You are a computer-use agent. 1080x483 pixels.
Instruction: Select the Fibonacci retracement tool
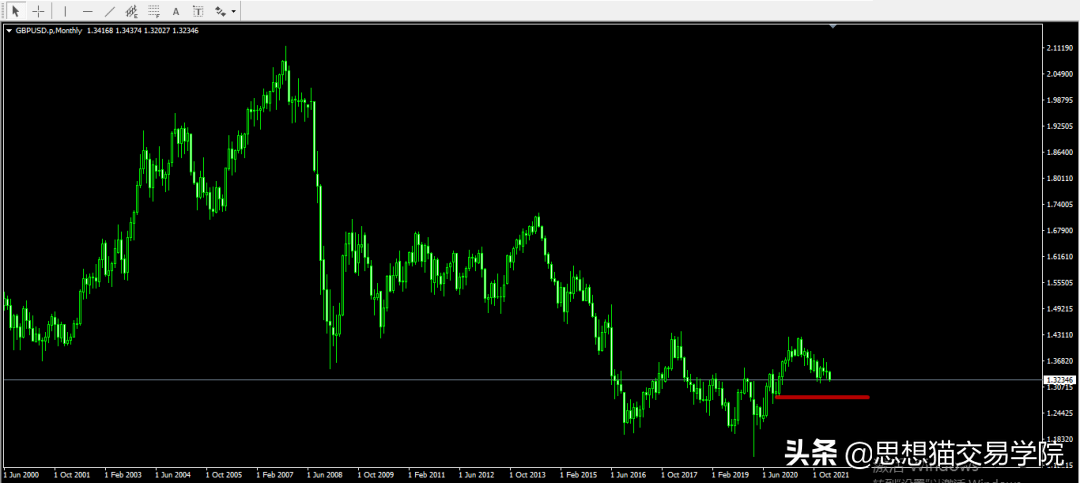click(x=154, y=11)
